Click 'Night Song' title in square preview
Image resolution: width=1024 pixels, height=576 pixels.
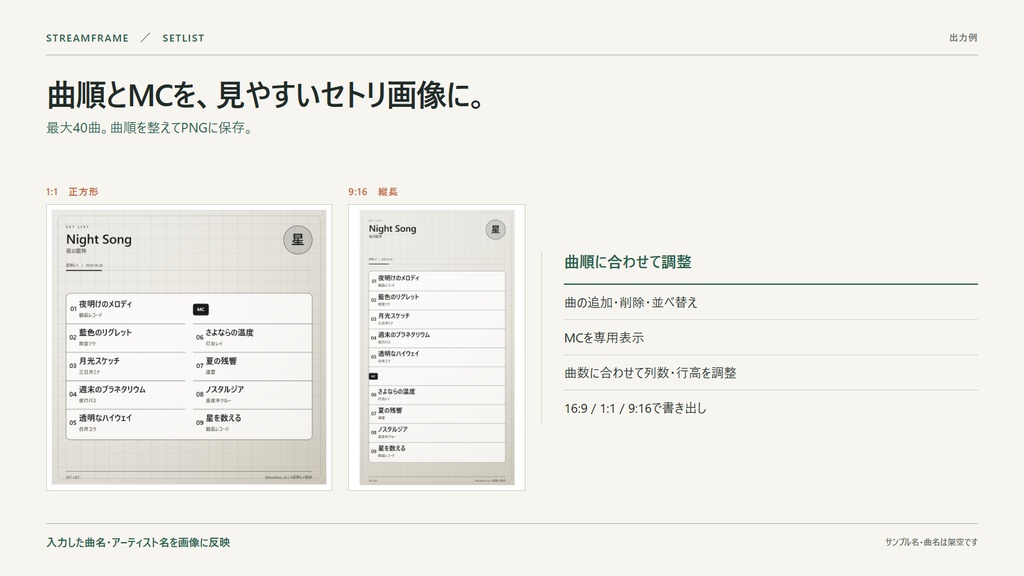tap(99, 239)
